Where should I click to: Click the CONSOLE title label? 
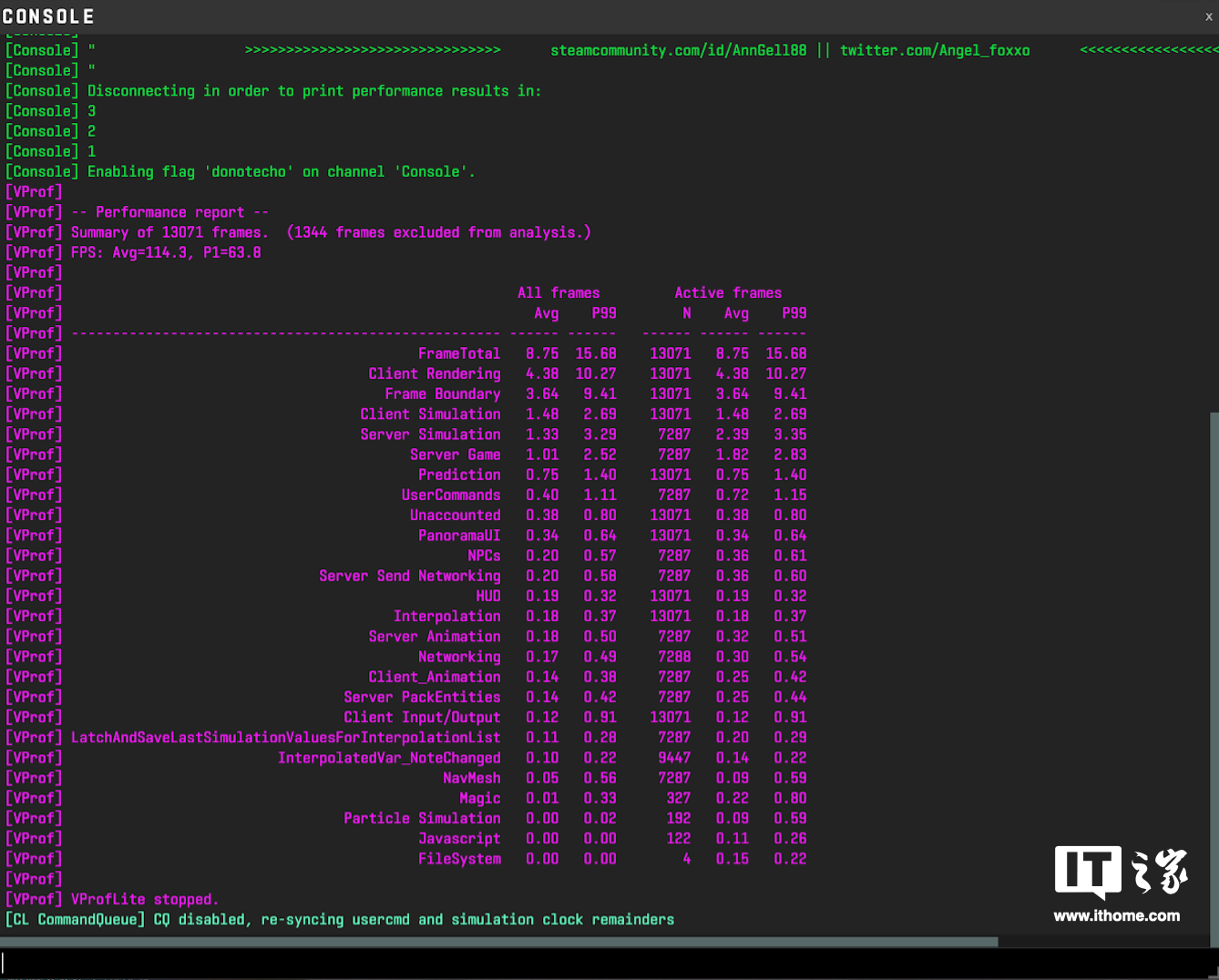48,16
